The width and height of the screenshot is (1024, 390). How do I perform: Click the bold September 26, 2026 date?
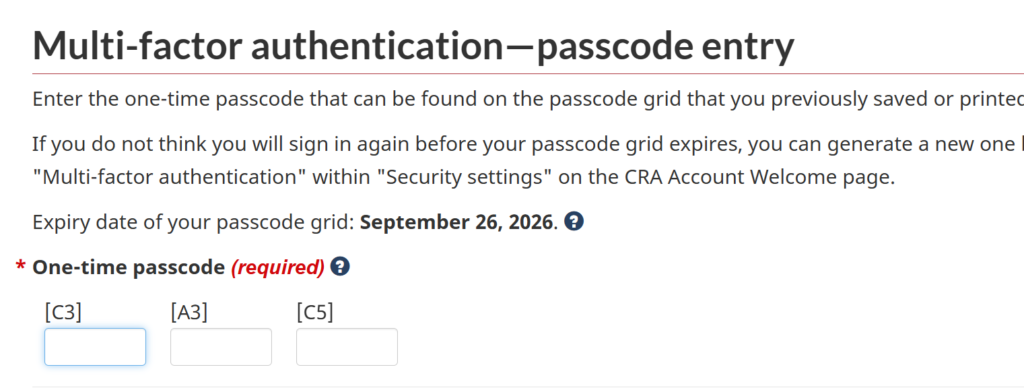(x=456, y=223)
